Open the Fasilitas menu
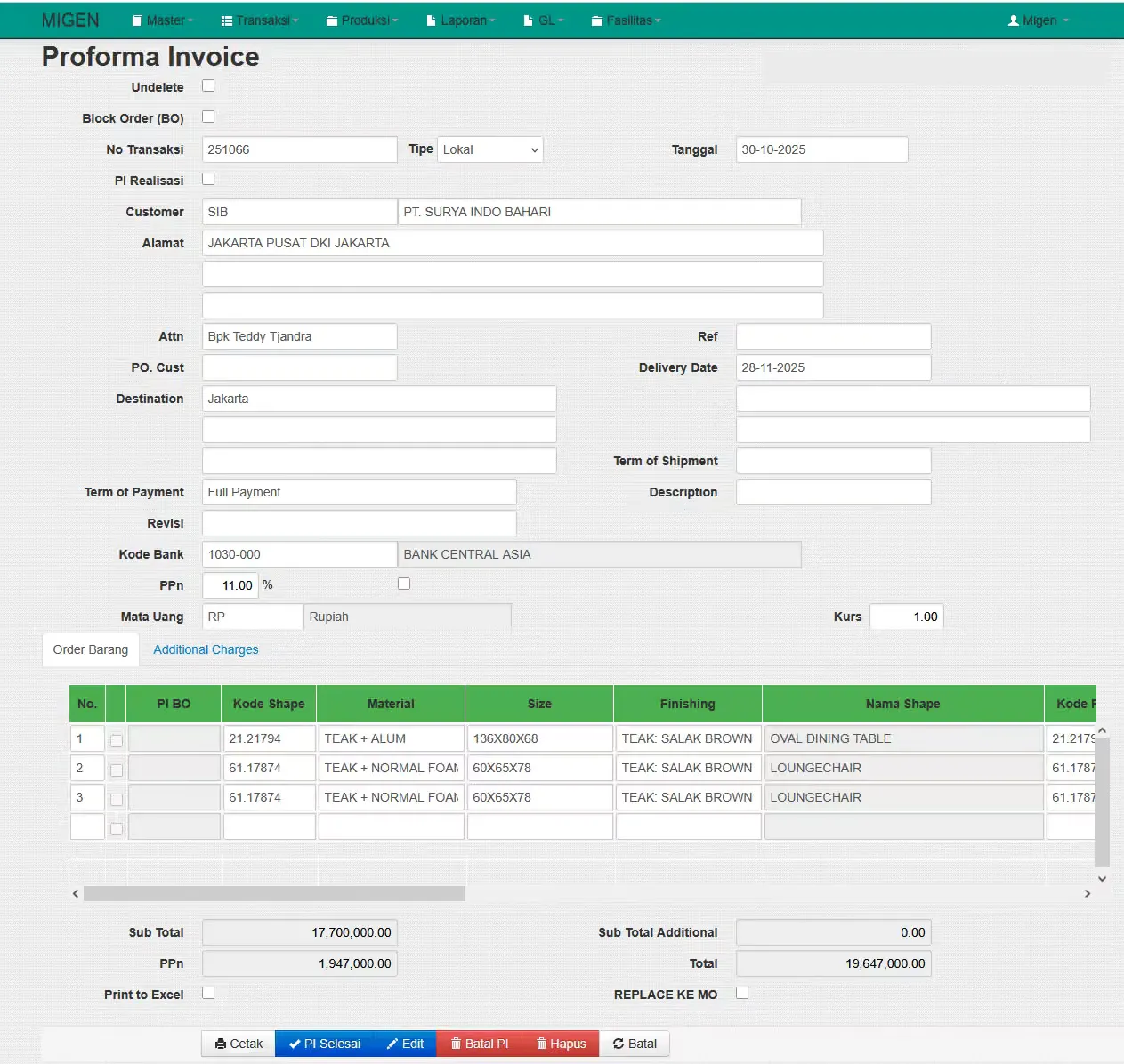Screen dimensions: 1124x1064 (x=626, y=20)
